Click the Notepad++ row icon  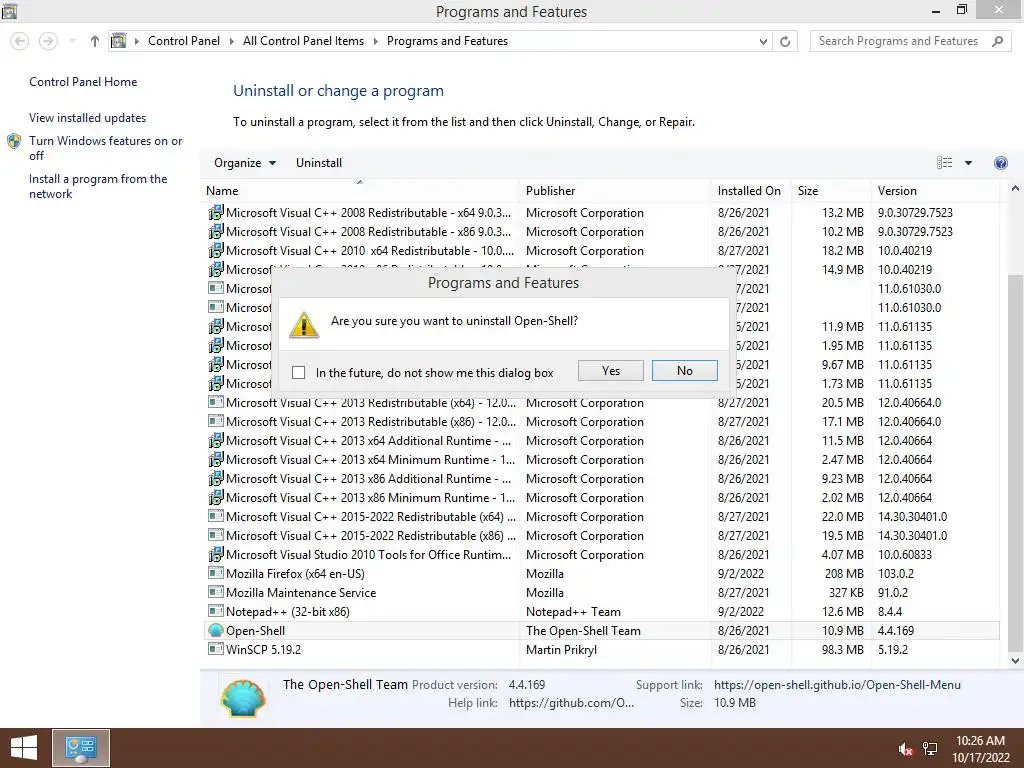tap(216, 611)
